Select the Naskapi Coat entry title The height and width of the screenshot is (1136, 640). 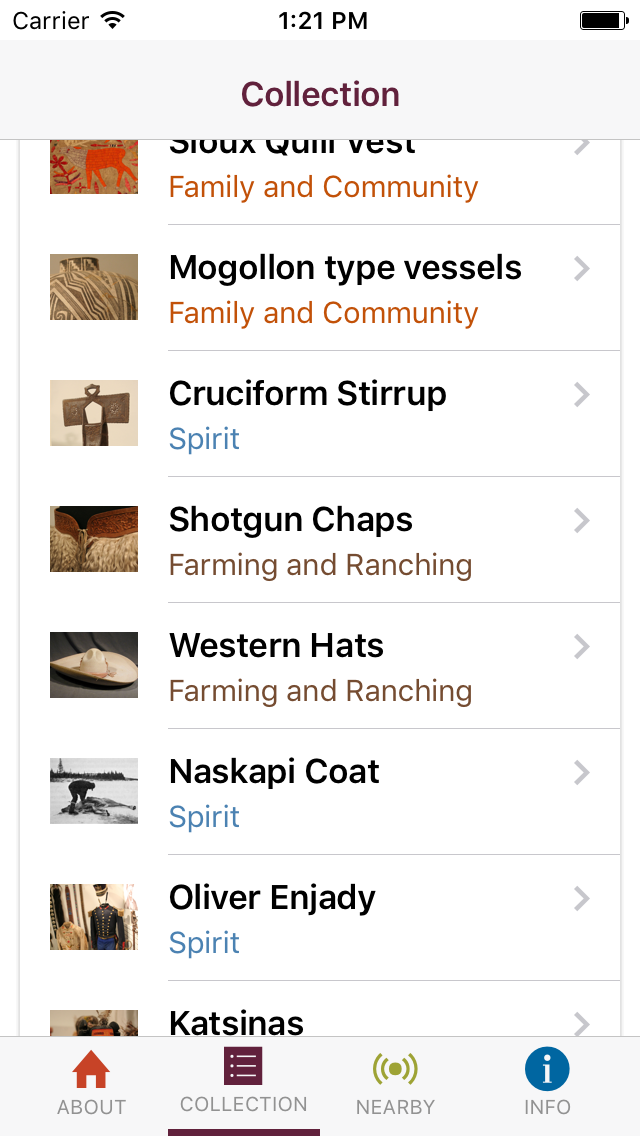(x=274, y=772)
